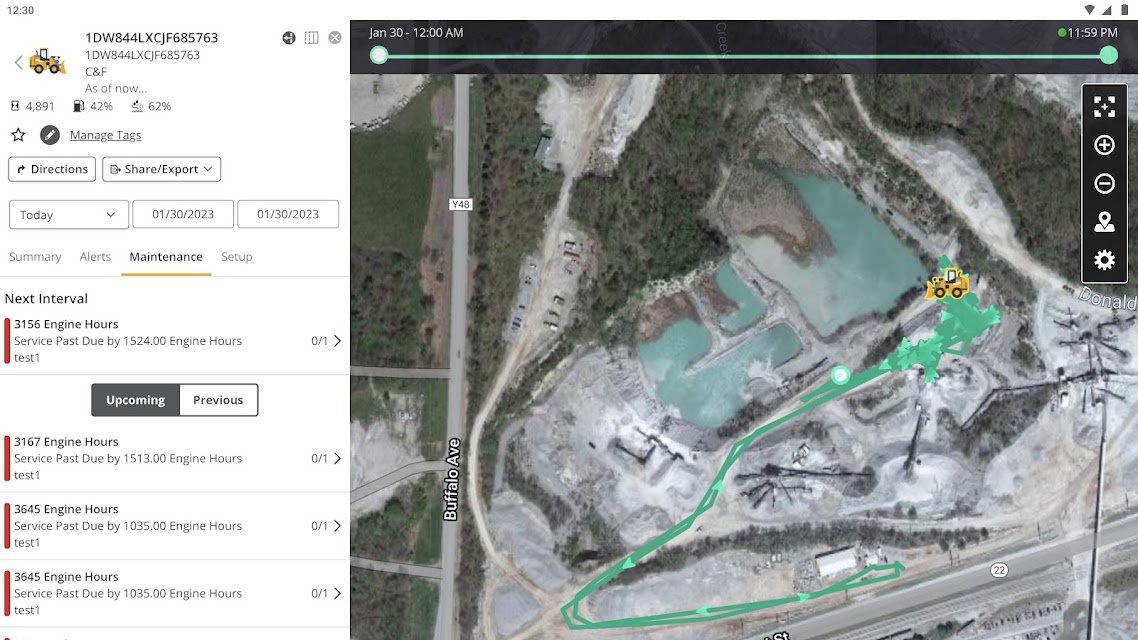Image resolution: width=1138 pixels, height=640 pixels.
Task: Open the map location layers icon
Action: pos(1104,222)
